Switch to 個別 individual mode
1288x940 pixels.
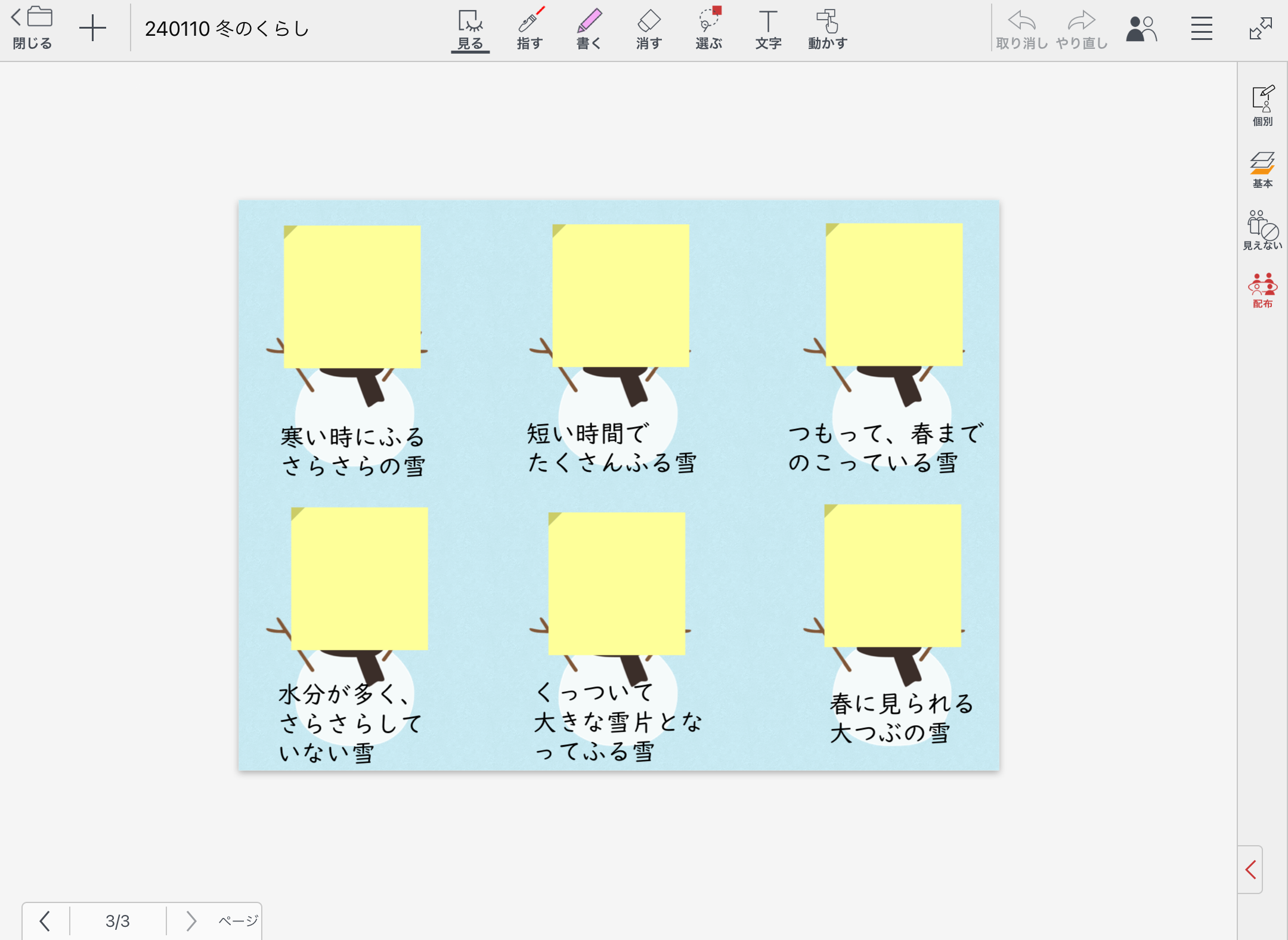tap(1262, 106)
